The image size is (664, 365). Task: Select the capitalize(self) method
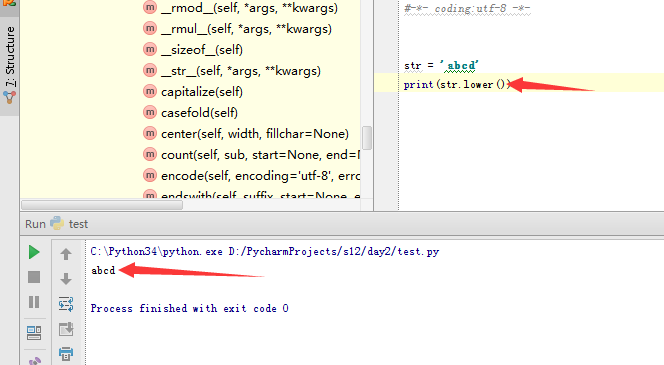click(202, 91)
